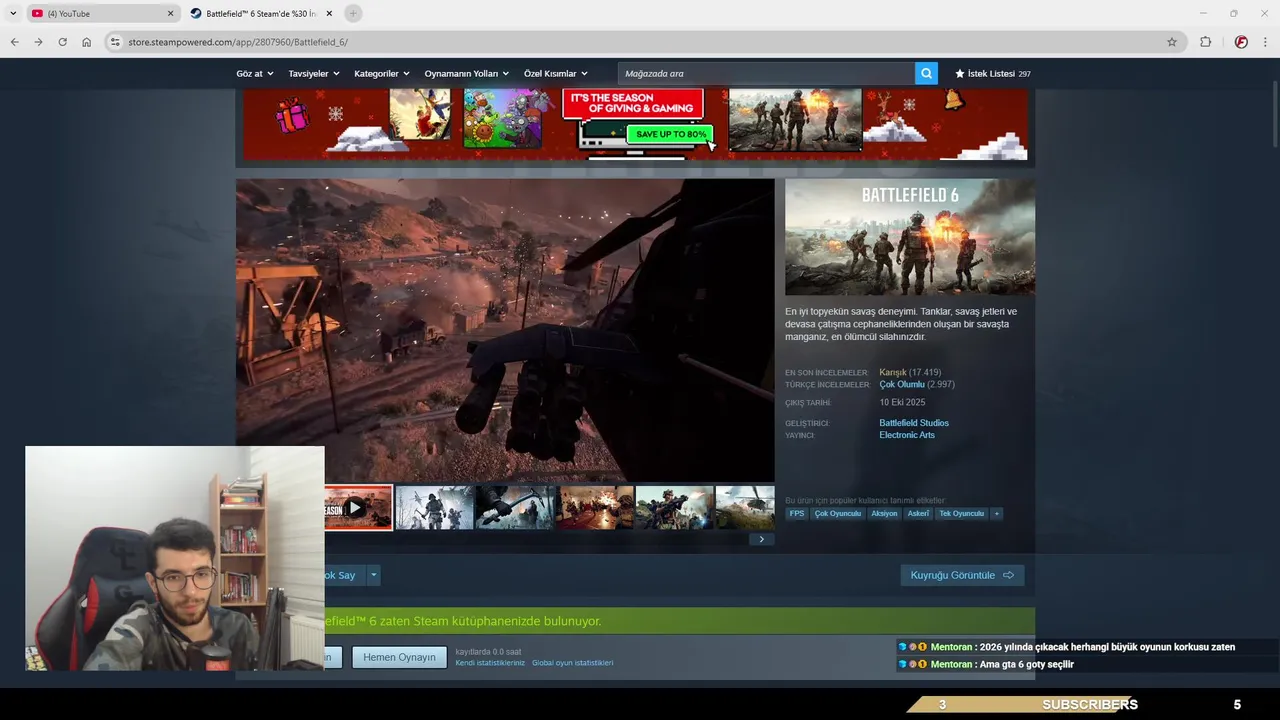The height and width of the screenshot is (720, 1280).
Task: Play the Season 1 trailer thumbnail
Action: [357, 508]
